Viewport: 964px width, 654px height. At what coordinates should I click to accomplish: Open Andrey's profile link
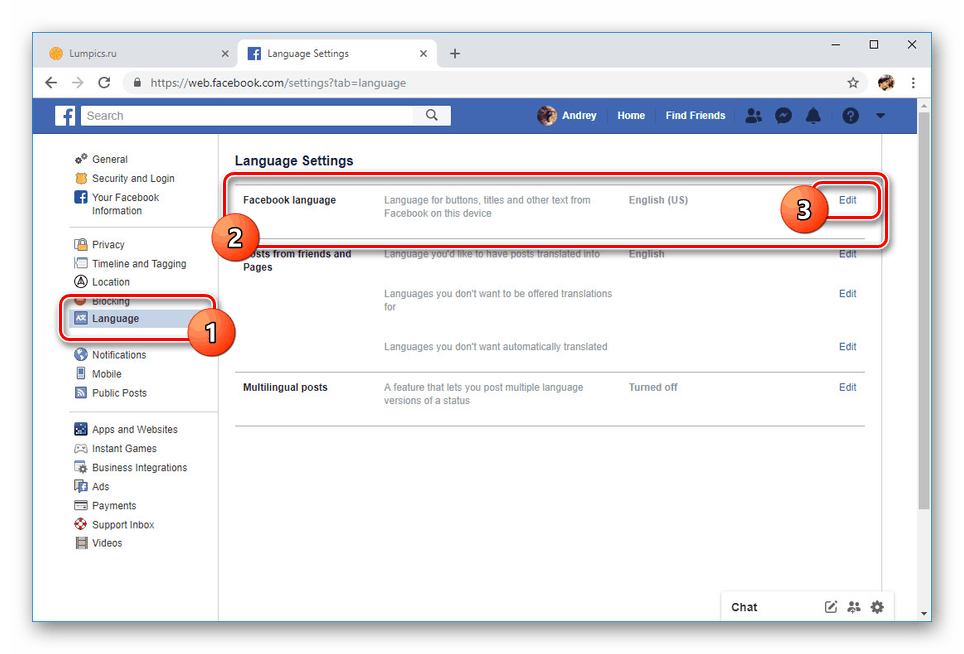click(579, 116)
